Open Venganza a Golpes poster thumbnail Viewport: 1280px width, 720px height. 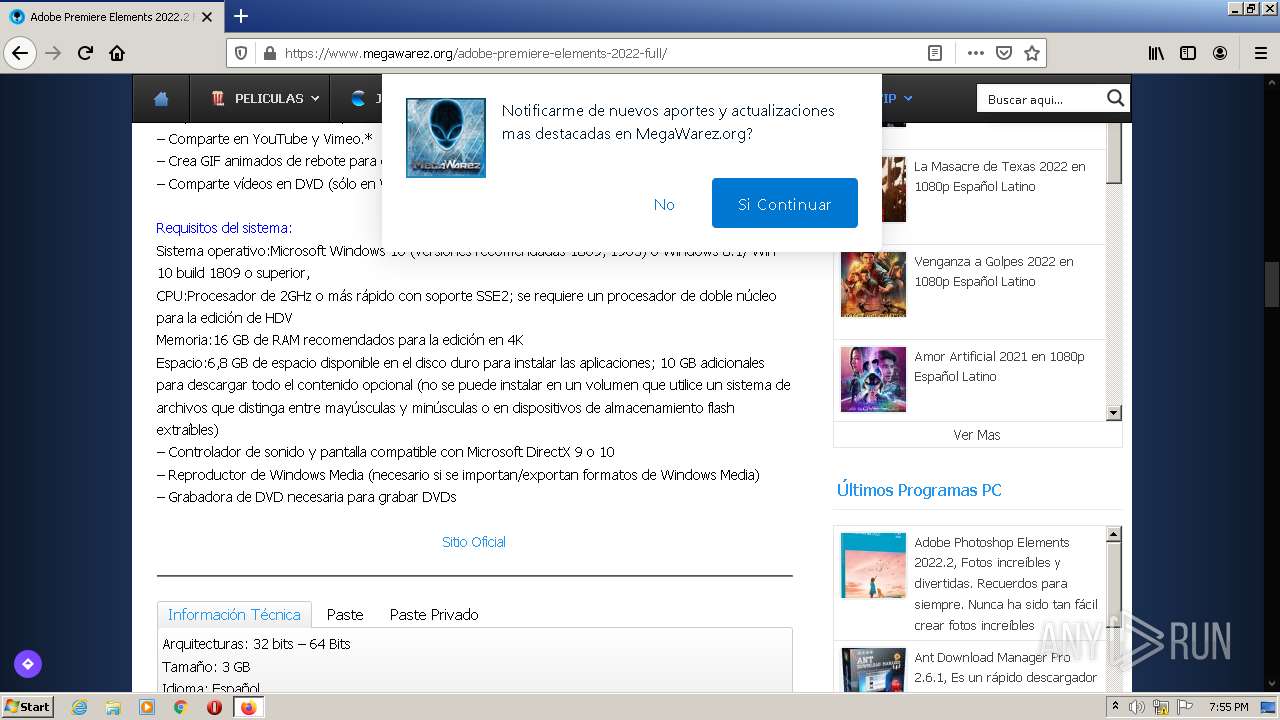tap(873, 284)
